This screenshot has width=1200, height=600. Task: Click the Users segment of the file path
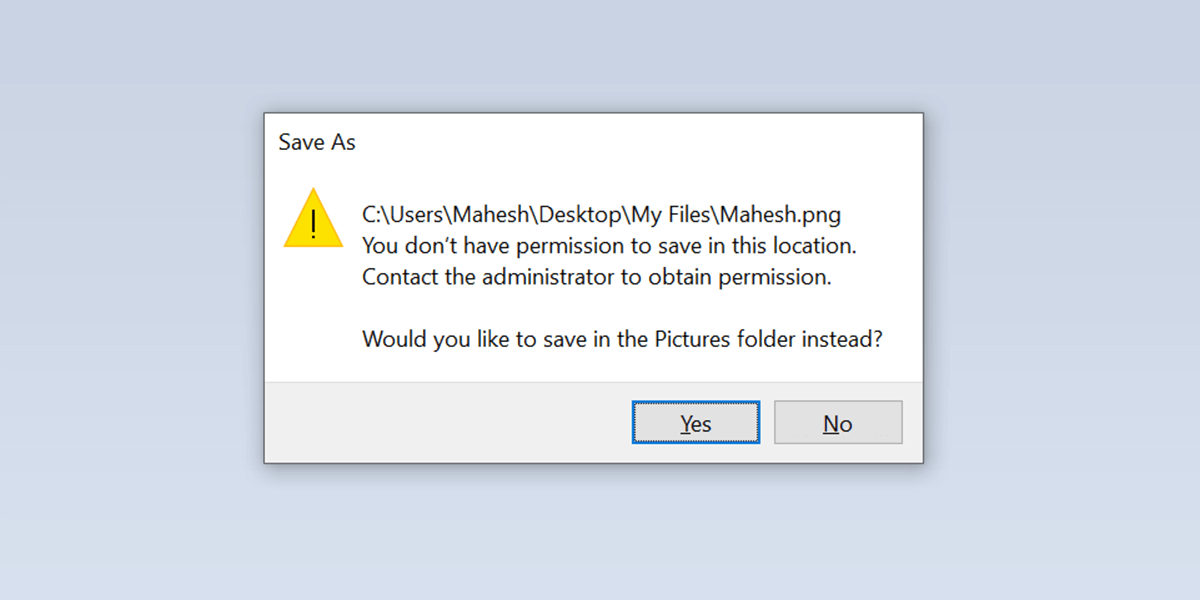[416, 215]
